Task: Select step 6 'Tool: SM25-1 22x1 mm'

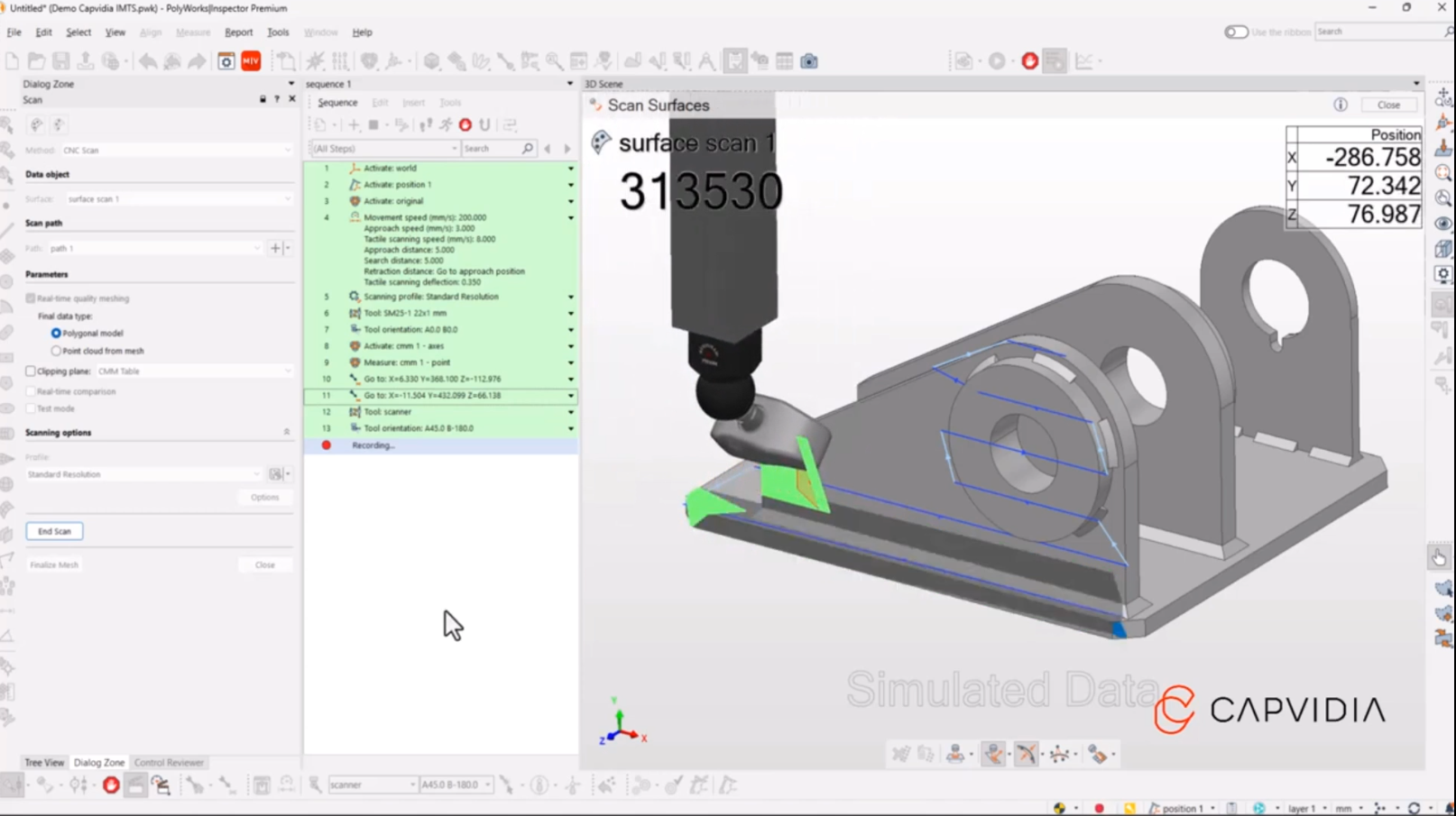Action: [441, 313]
